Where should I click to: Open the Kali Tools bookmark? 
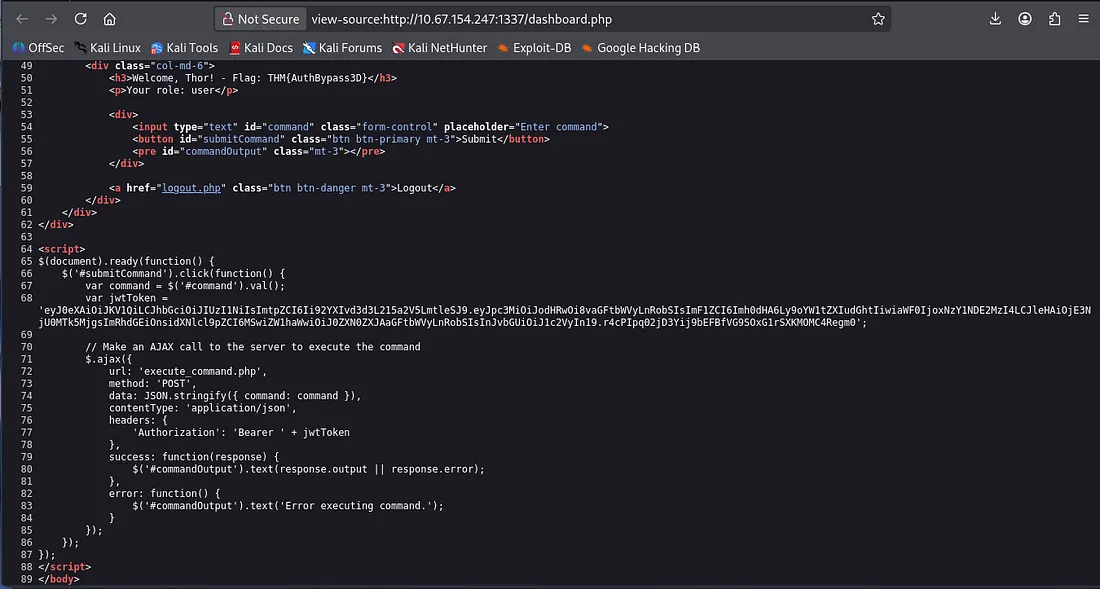pos(185,47)
